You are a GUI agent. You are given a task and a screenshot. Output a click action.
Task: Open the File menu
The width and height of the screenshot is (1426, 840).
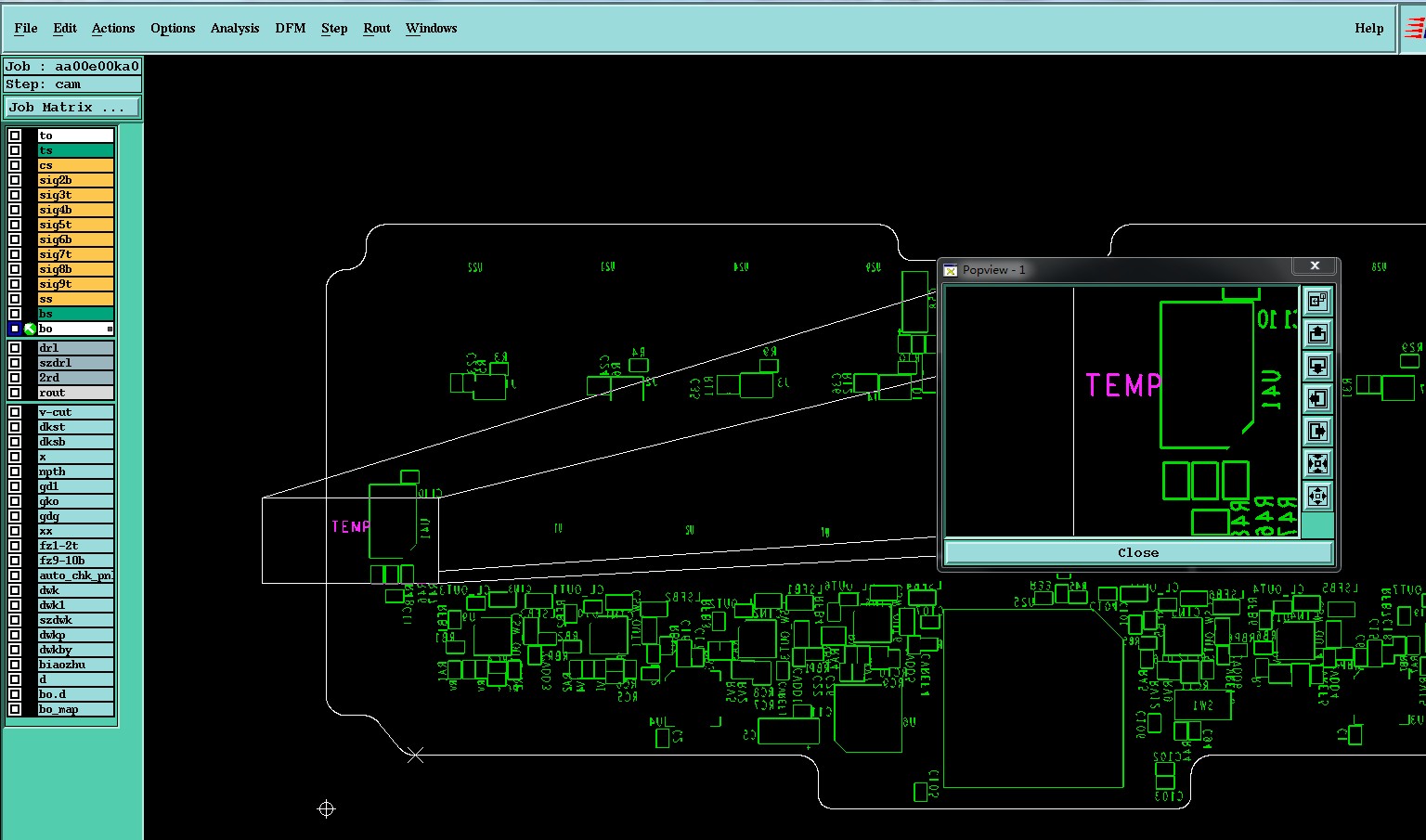[26, 28]
